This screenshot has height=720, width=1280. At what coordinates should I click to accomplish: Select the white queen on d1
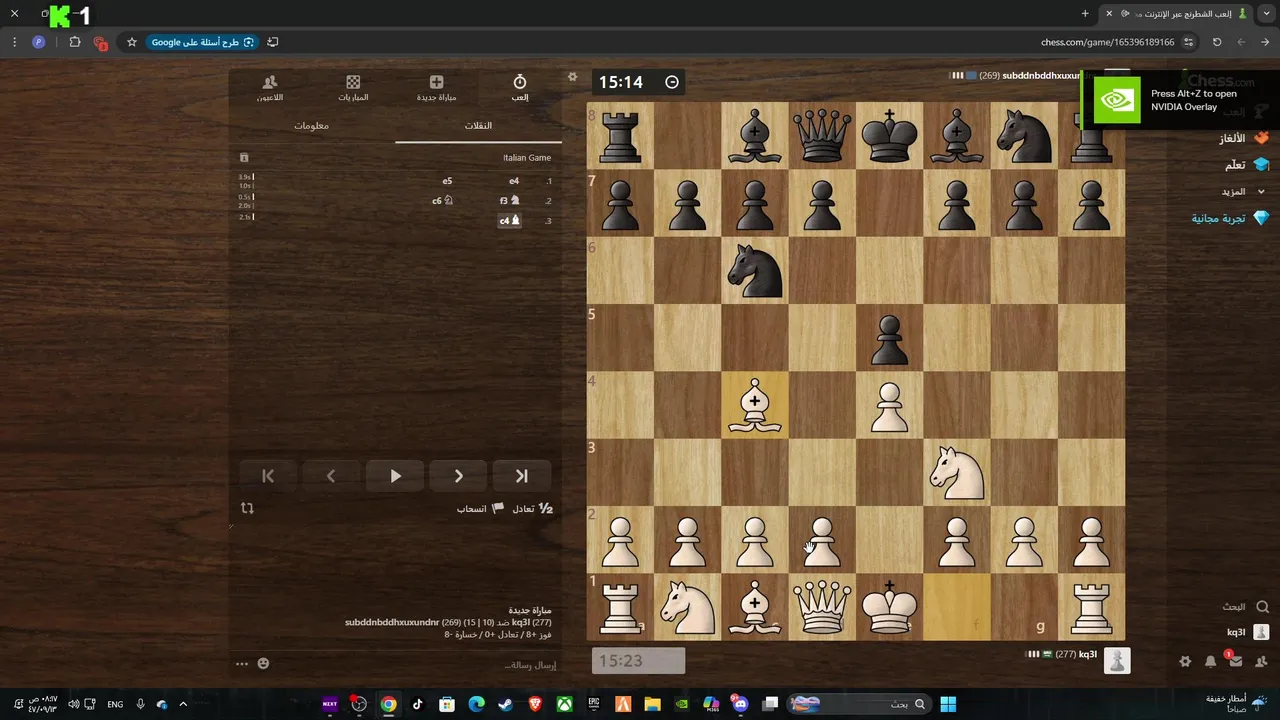tap(822, 607)
